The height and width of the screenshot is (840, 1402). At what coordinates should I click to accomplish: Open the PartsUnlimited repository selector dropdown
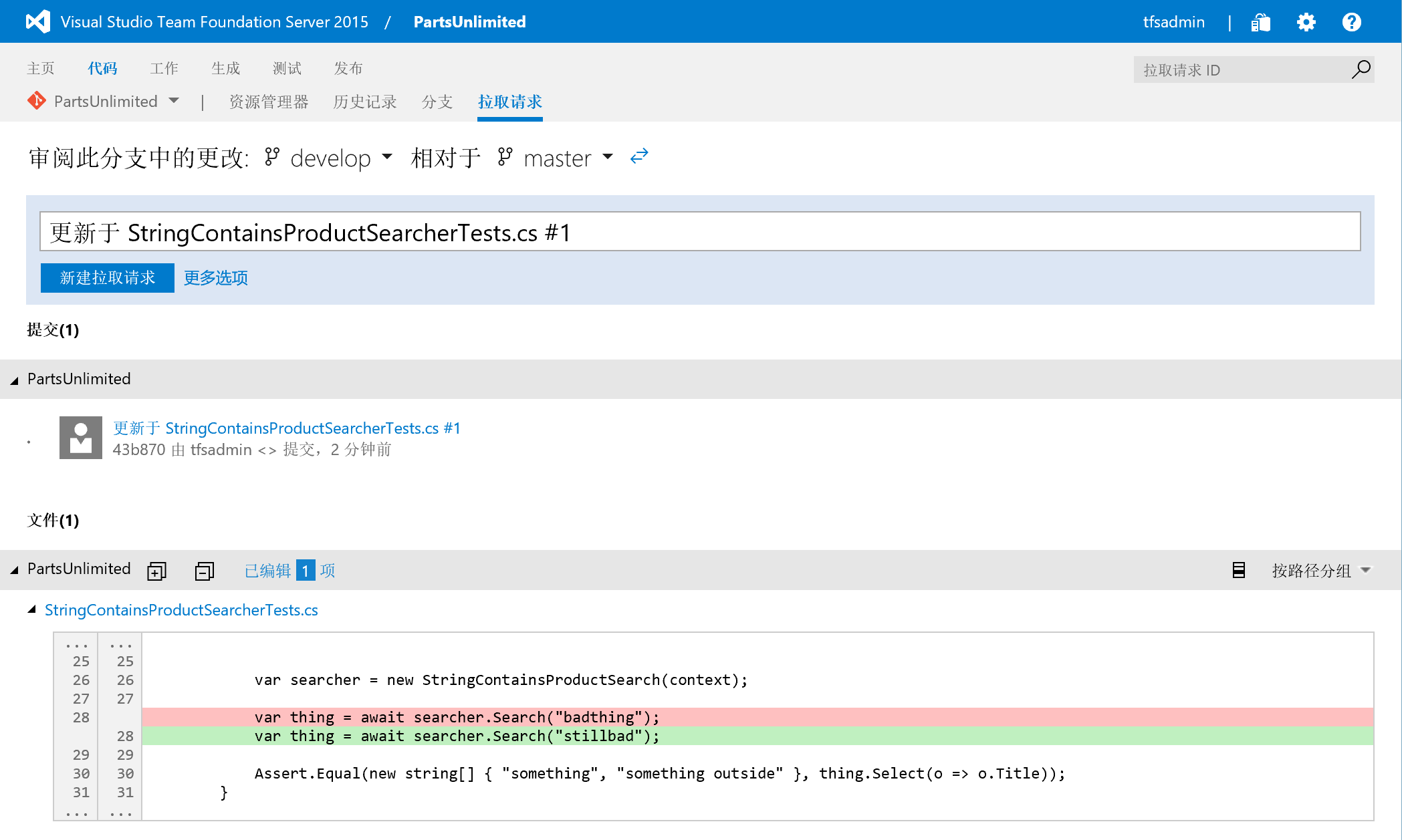click(174, 101)
